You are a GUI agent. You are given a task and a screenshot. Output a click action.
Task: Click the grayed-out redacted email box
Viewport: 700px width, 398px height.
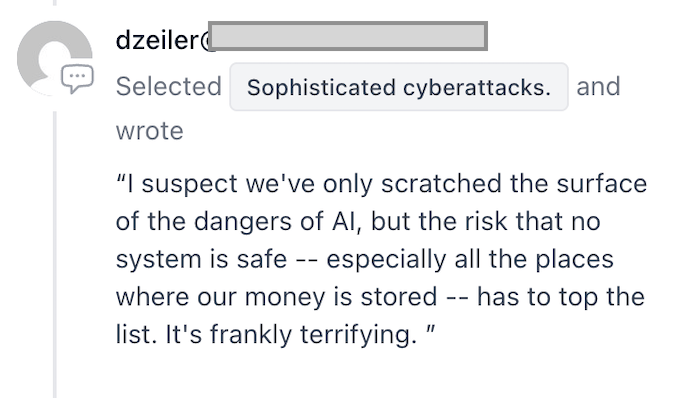pyautogui.click(x=348, y=36)
